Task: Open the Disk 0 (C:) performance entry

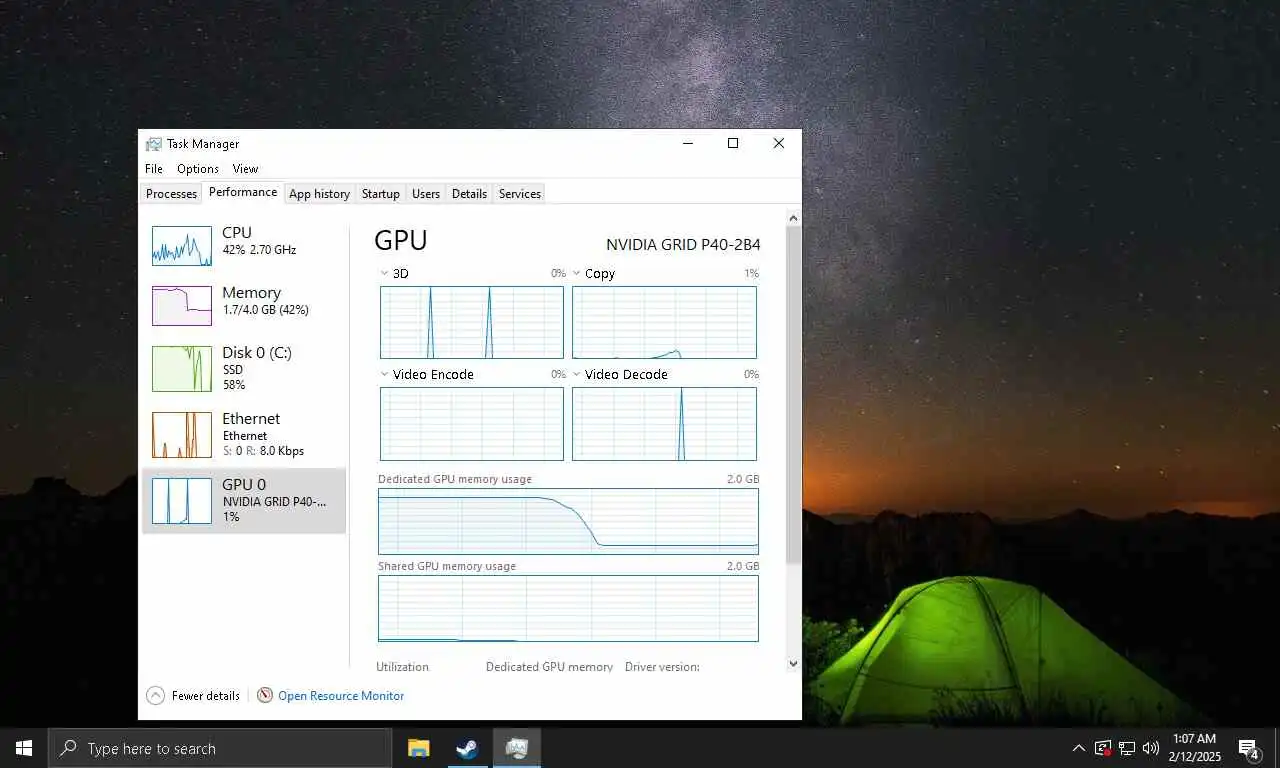Action: (x=244, y=368)
